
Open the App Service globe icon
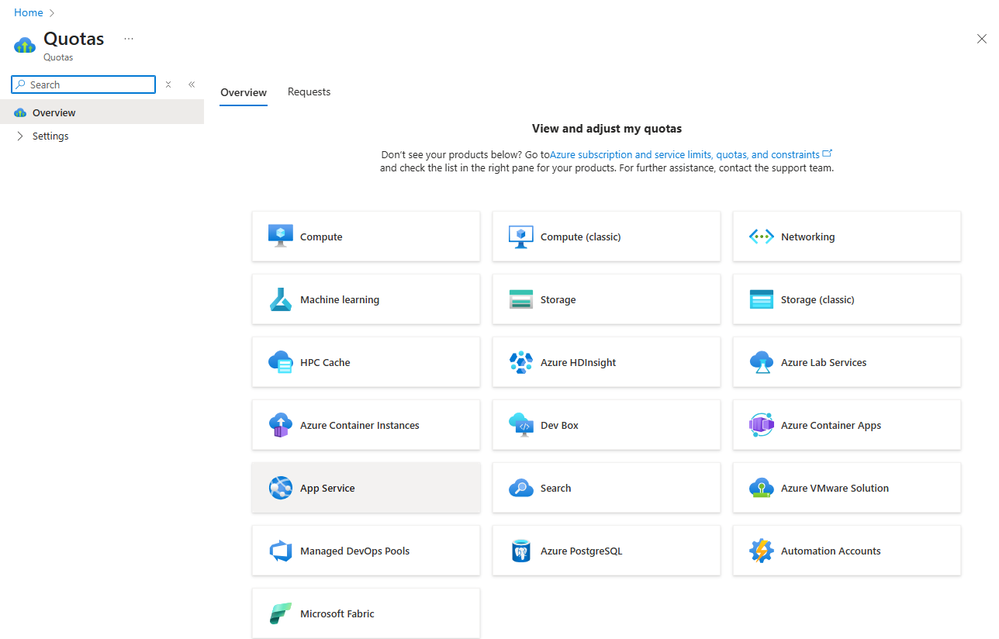[x=280, y=488]
